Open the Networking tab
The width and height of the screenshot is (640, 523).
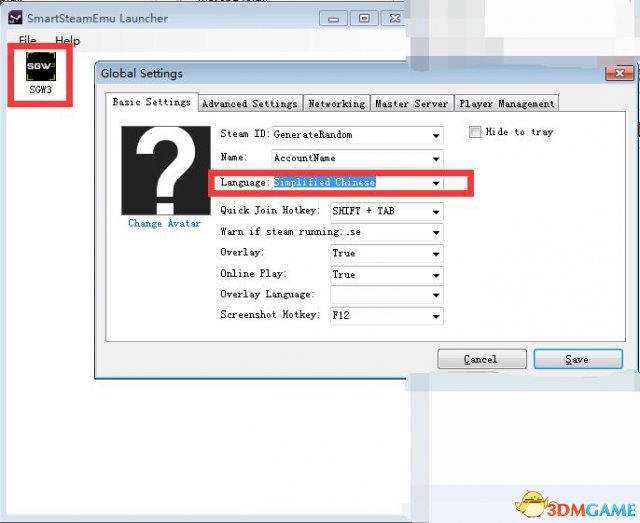tap(336, 103)
